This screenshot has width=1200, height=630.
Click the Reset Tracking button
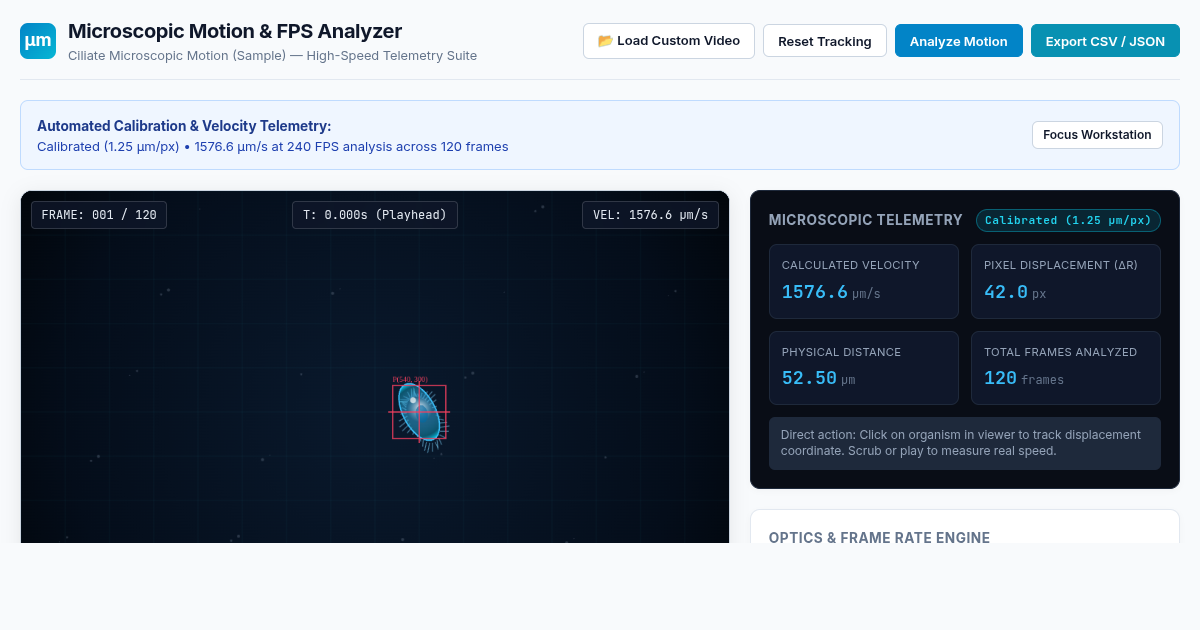click(825, 41)
